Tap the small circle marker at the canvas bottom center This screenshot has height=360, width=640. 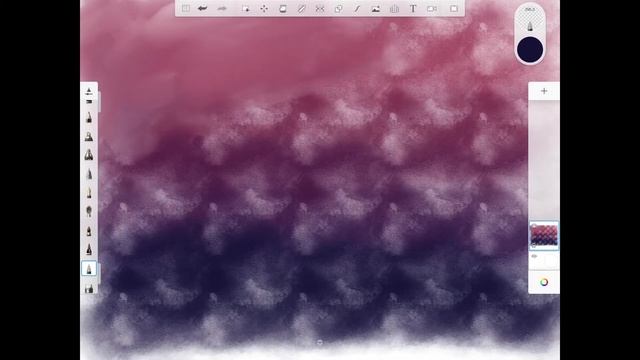[320, 342]
